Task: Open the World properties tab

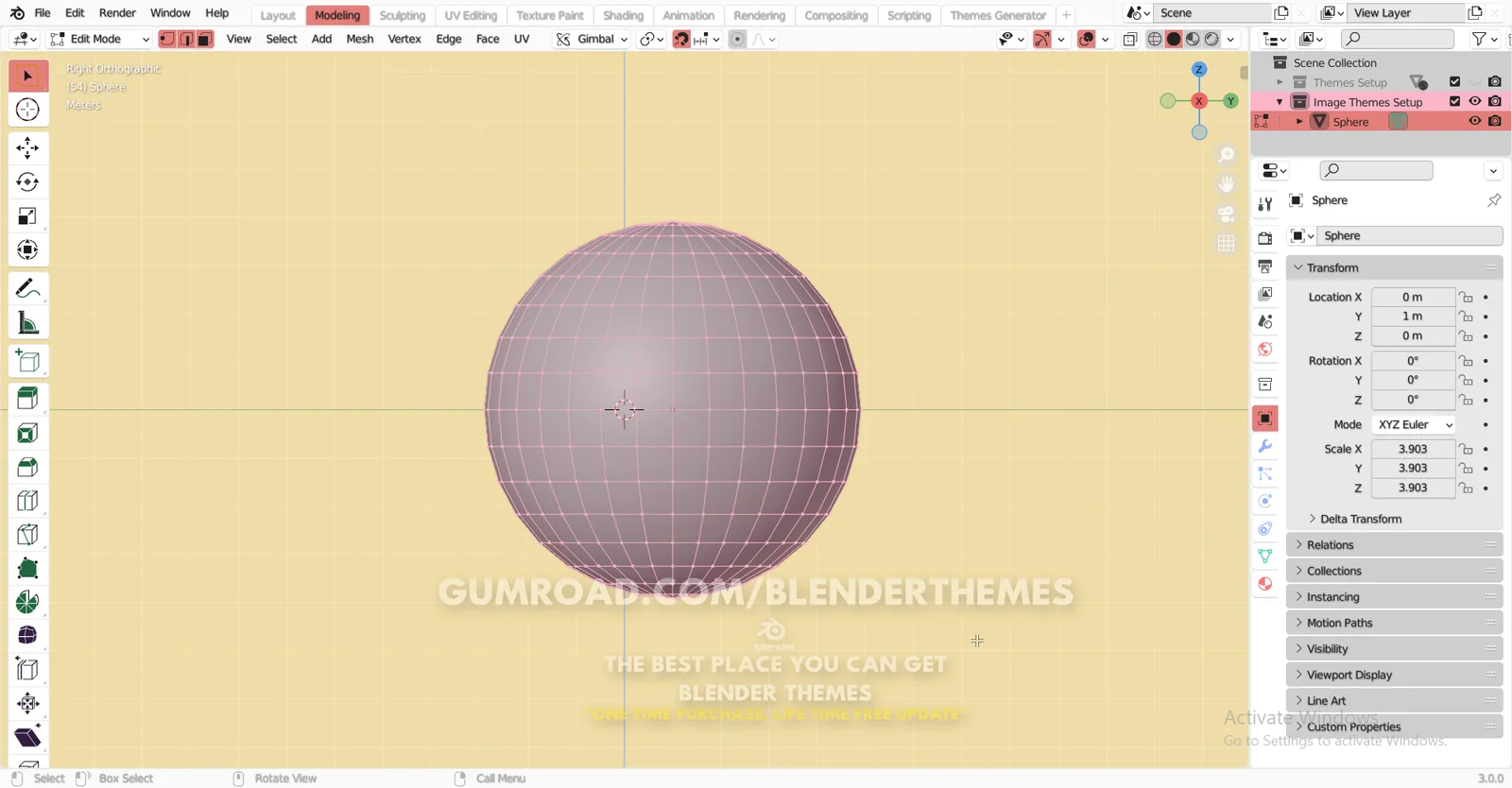Action: click(1265, 349)
